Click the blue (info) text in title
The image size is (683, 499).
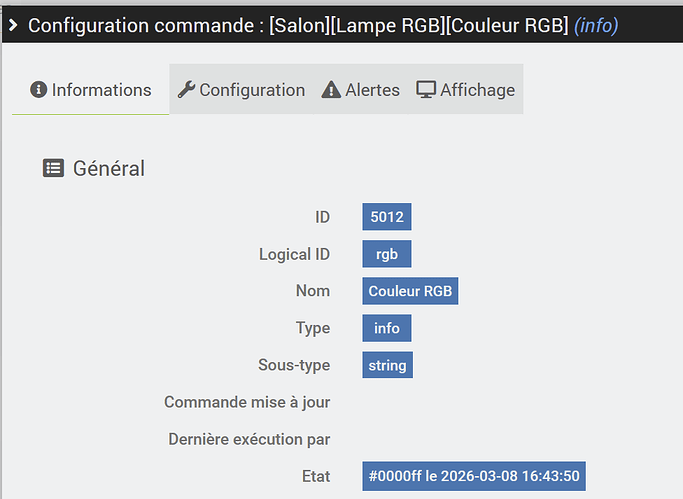(596, 25)
